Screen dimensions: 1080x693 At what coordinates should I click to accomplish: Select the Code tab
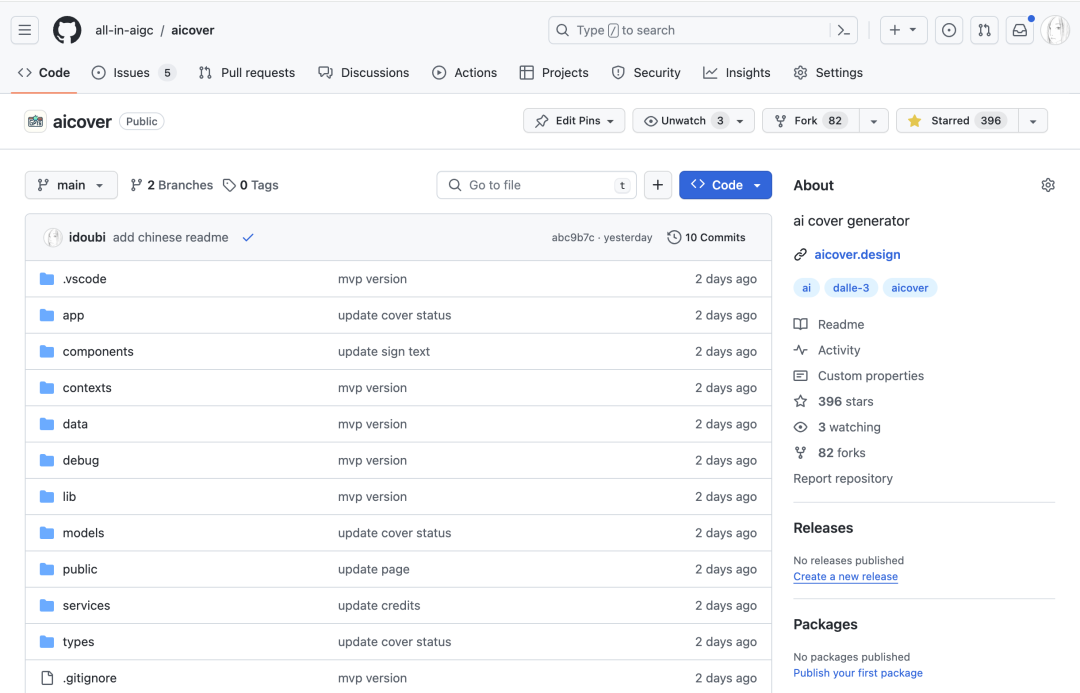tap(44, 72)
